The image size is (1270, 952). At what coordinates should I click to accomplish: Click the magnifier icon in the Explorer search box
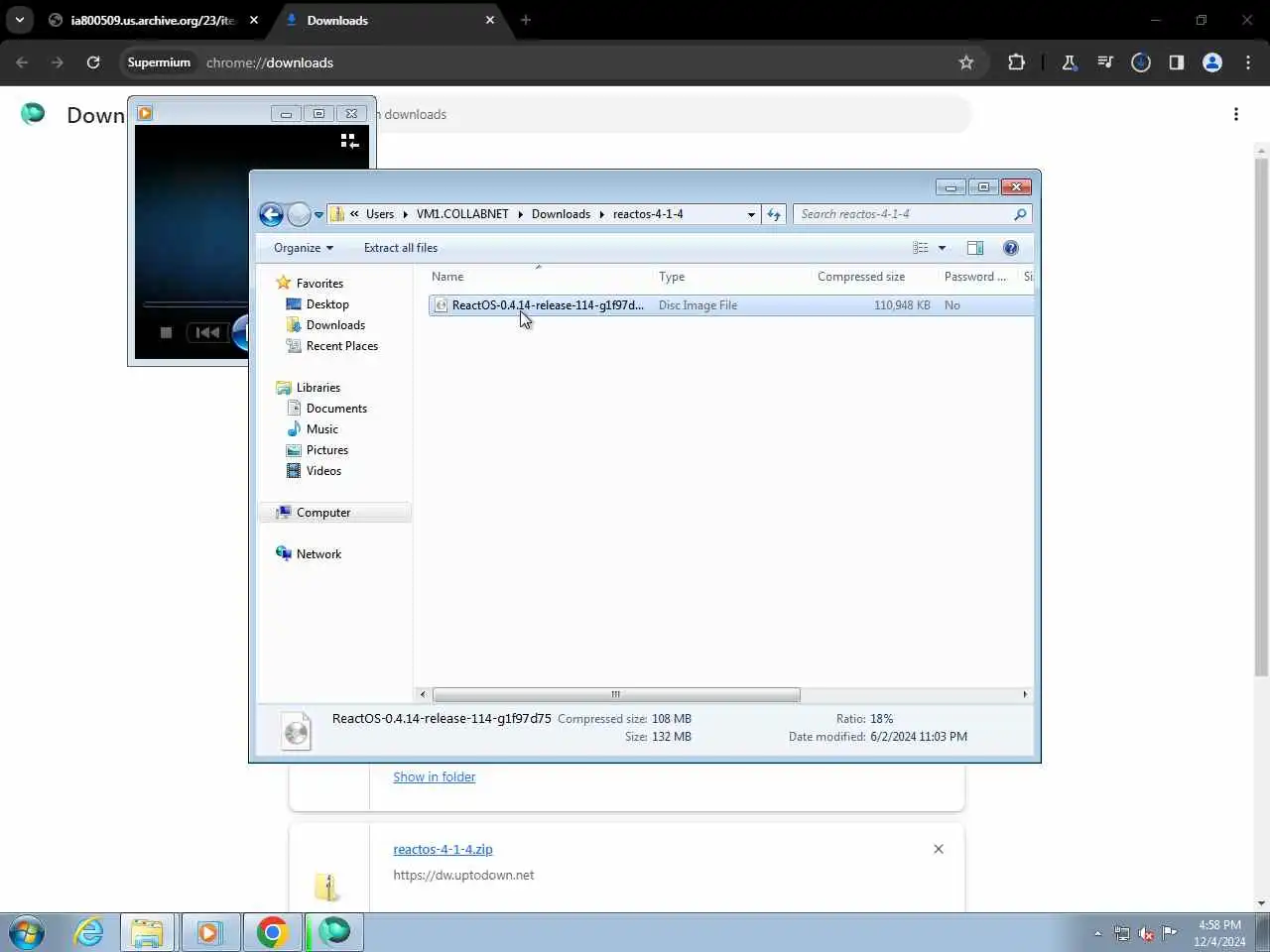[1020, 214]
